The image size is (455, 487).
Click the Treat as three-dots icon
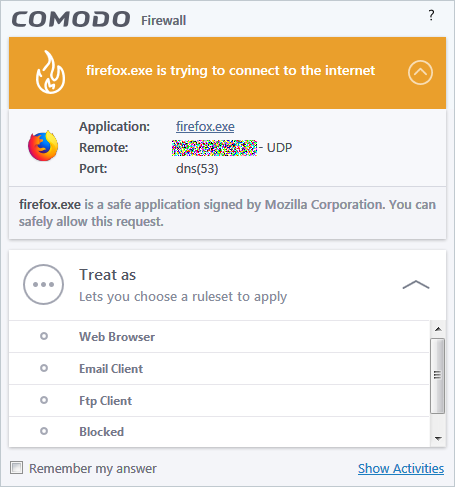click(43, 284)
